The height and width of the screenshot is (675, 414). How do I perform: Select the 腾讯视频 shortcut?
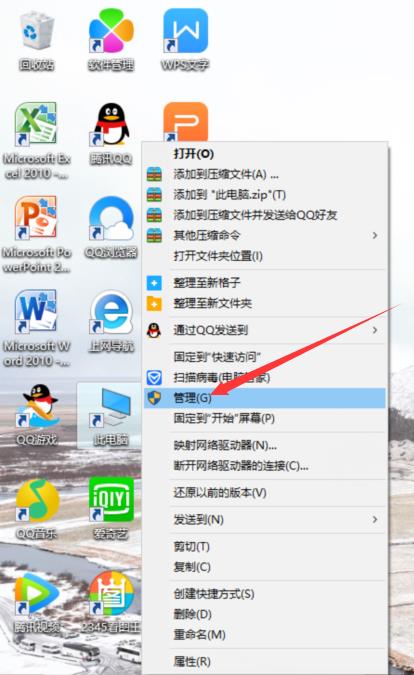[37, 603]
